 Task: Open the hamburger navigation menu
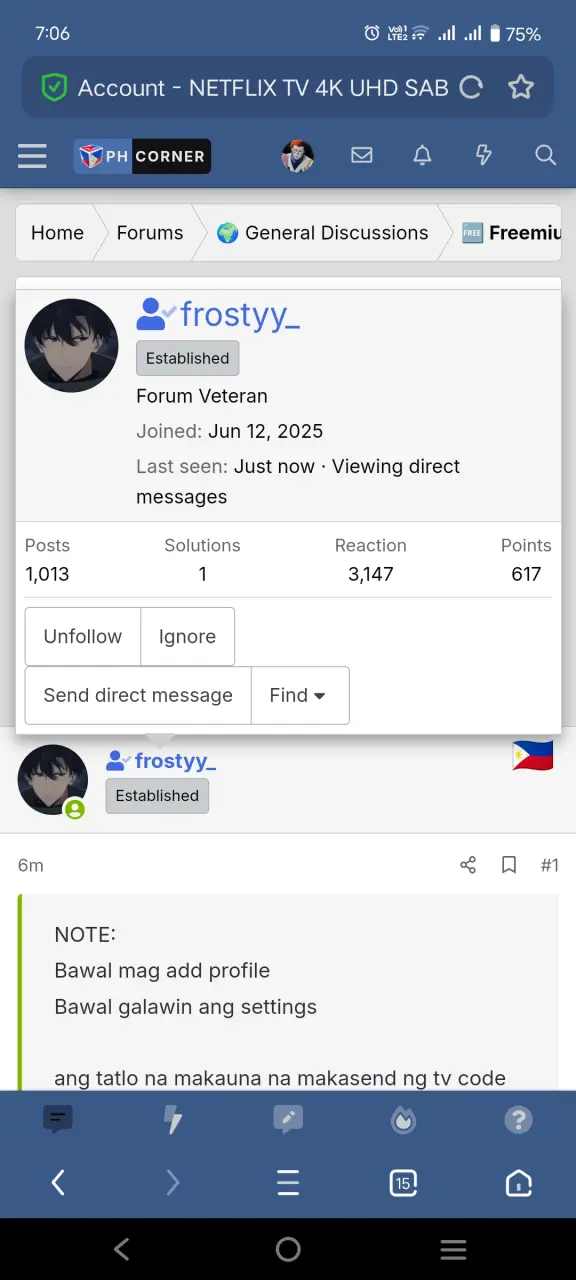(x=32, y=155)
